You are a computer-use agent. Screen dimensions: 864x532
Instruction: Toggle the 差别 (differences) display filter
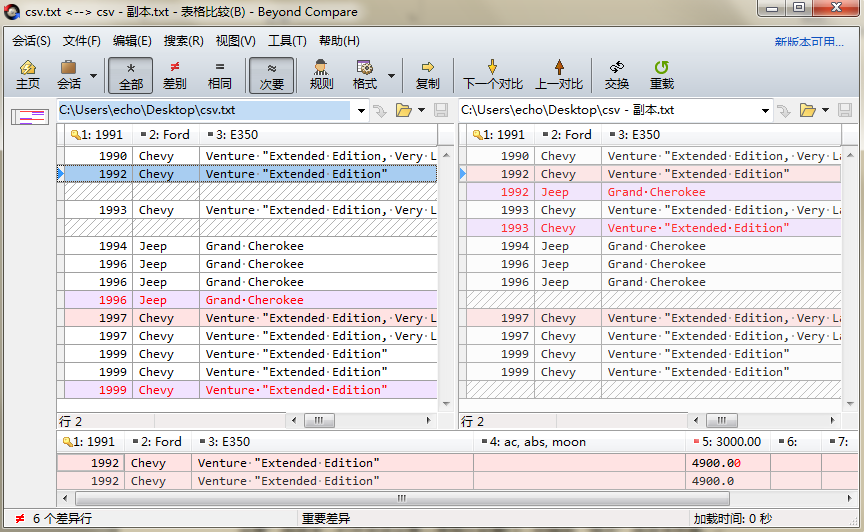pyautogui.click(x=175, y=75)
